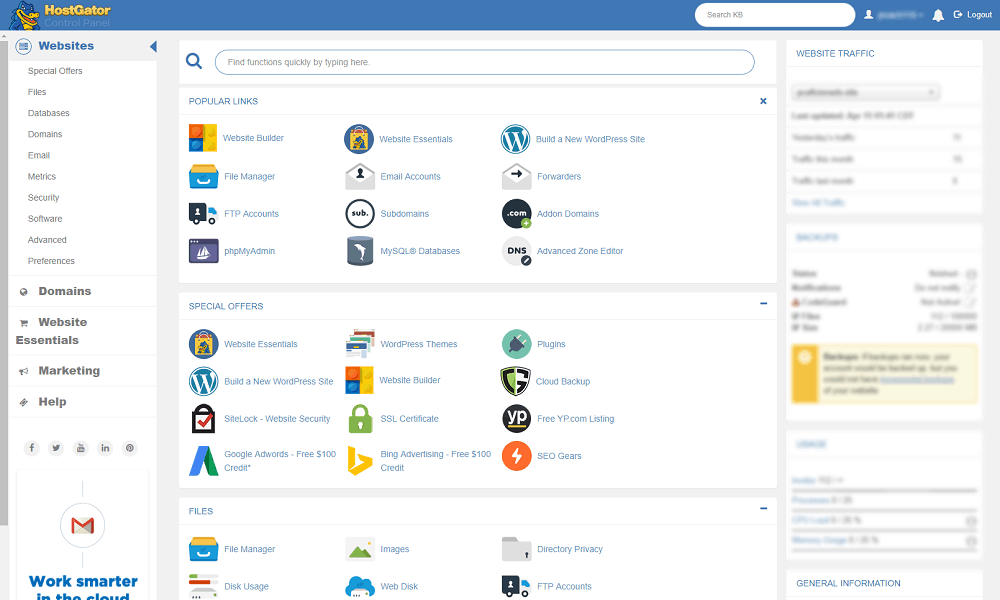The height and width of the screenshot is (600, 1000).
Task: Collapse the Files panel minus button
Action: tap(763, 508)
